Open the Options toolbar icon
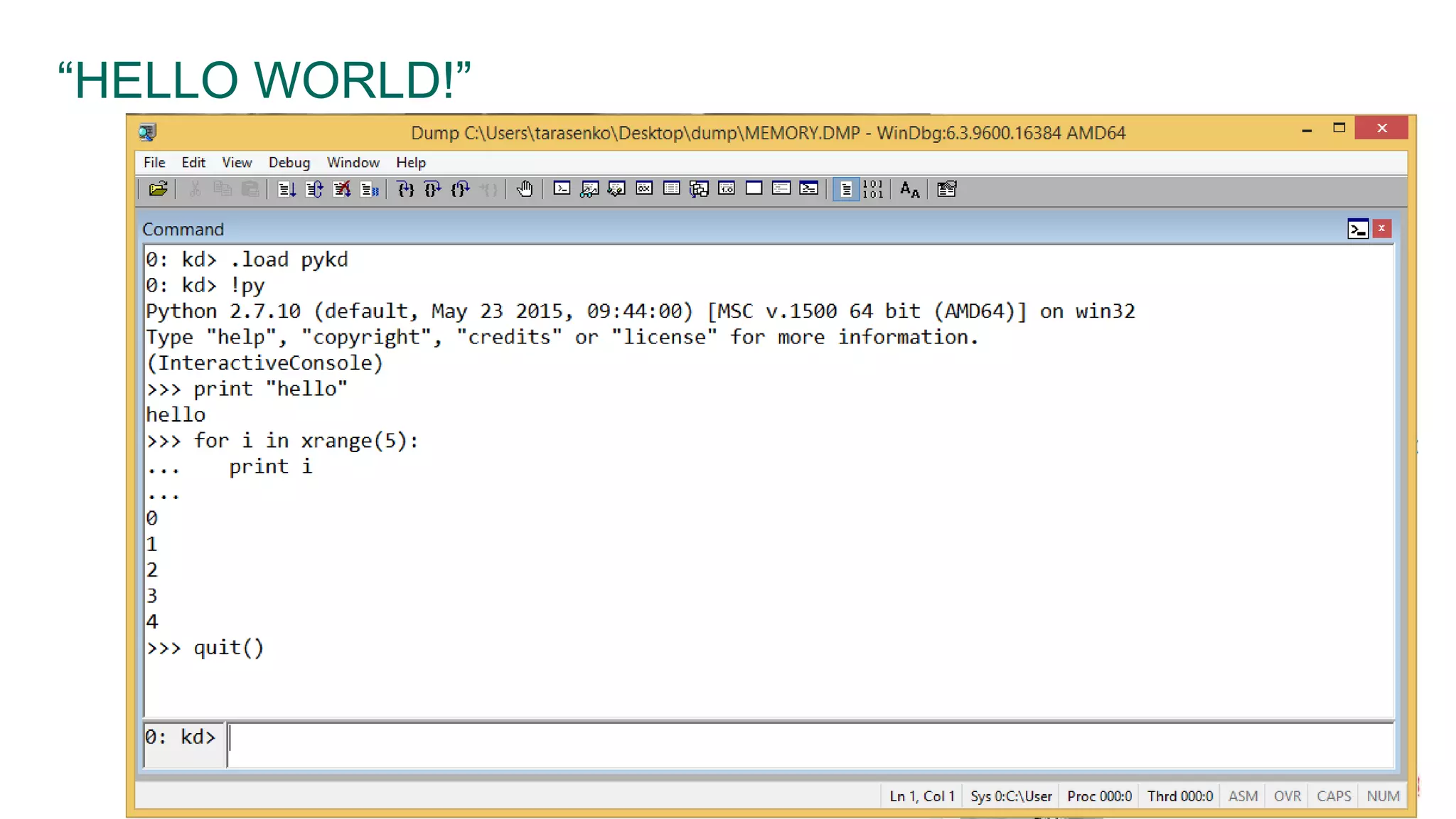Image resolution: width=1456 pixels, height=819 pixels. coord(946,189)
